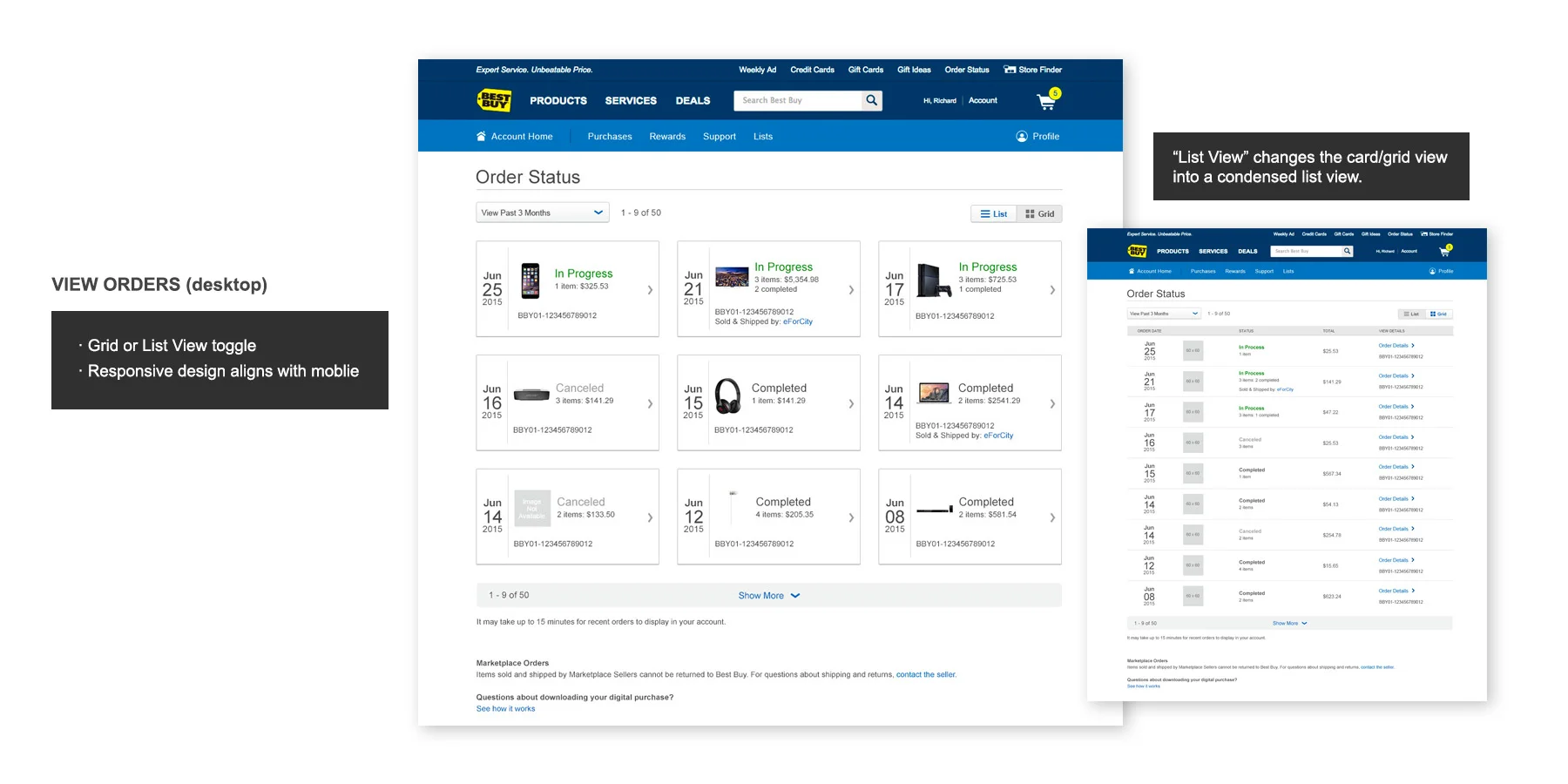
Task: Click the search magnifier icon in large mockup
Action: coord(872,100)
